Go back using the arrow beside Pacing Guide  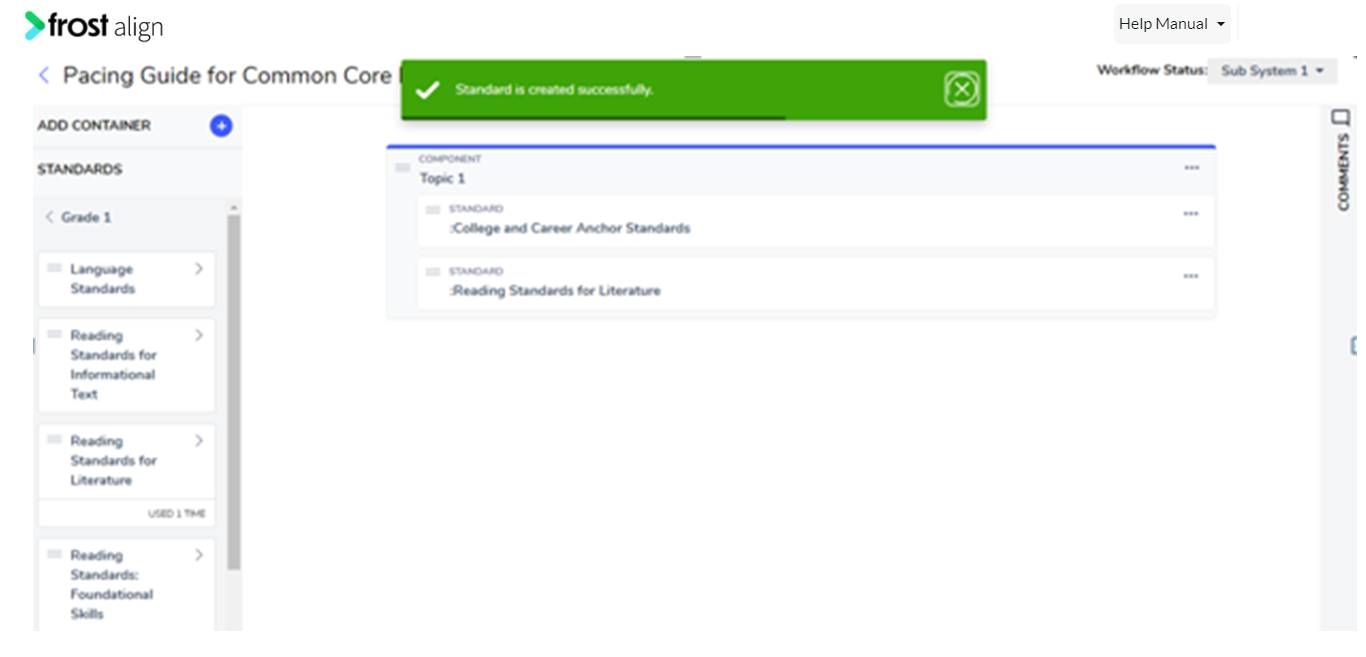(43, 76)
